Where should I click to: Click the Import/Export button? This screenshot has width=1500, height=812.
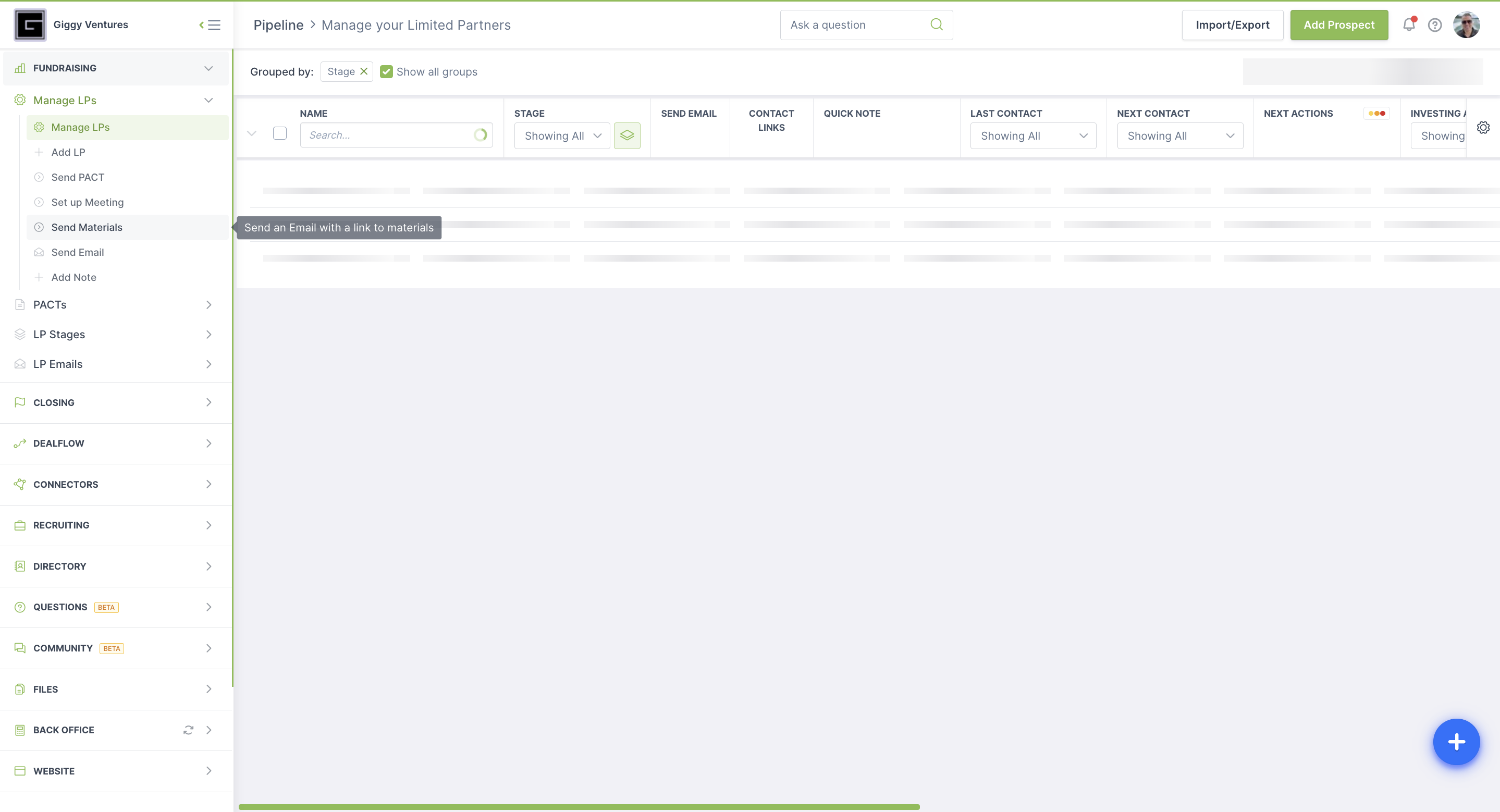tap(1232, 25)
